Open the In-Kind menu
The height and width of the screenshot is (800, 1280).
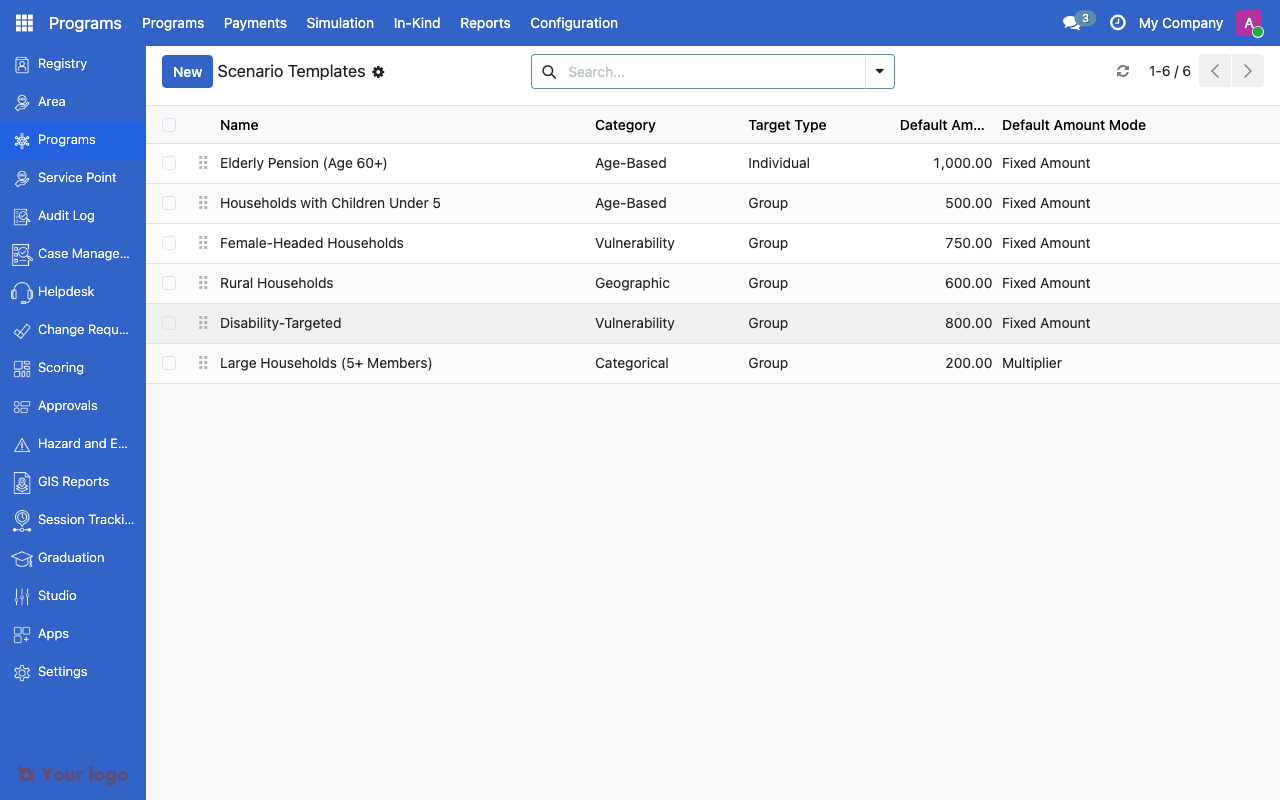[417, 23]
